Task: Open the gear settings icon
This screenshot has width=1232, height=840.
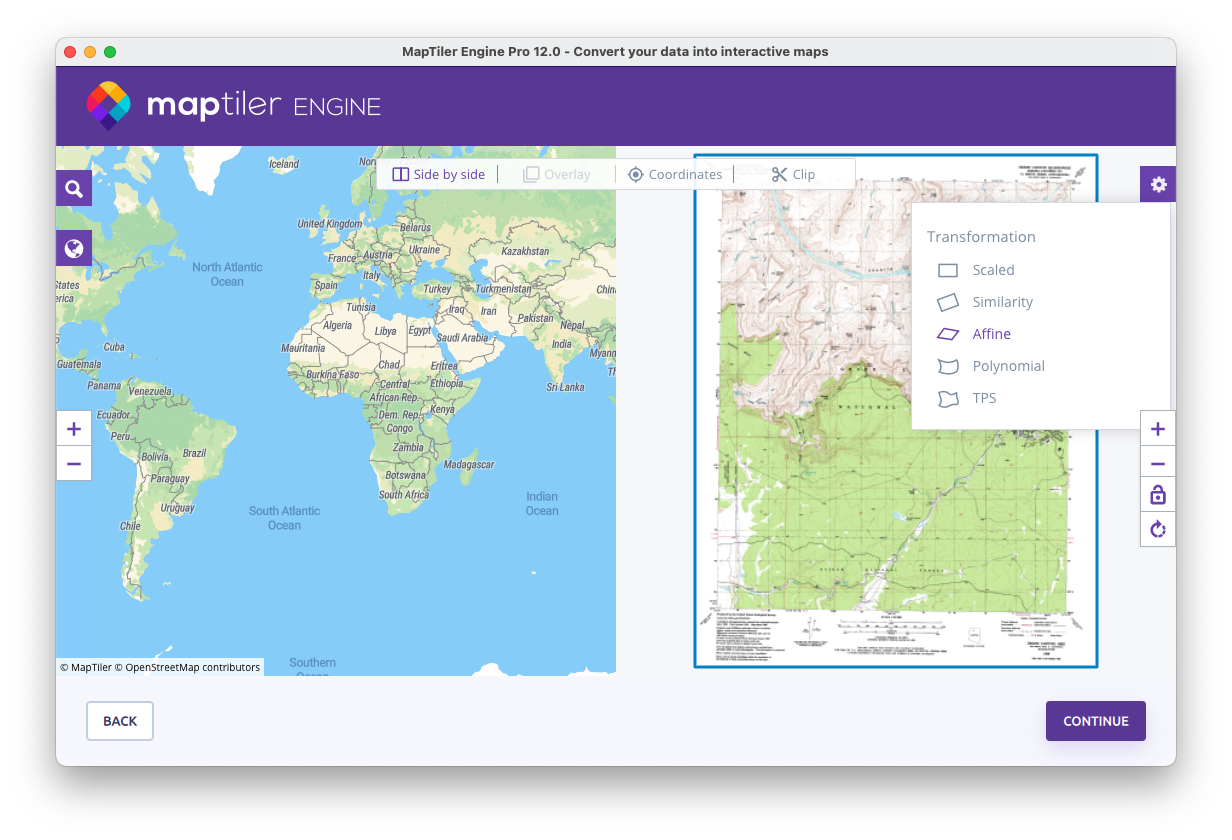Action: (x=1158, y=184)
